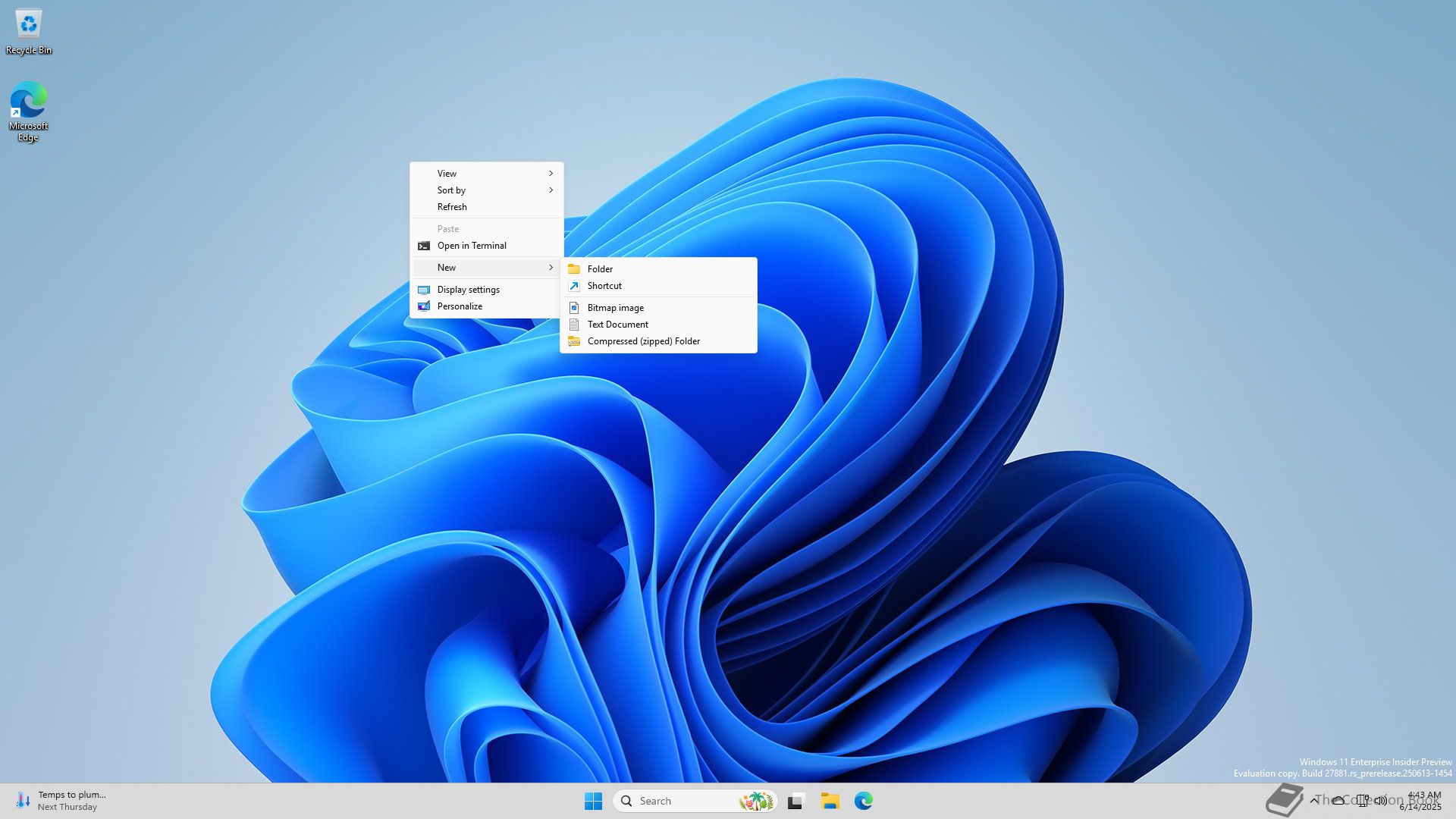Expand the View submenu
This screenshot has height=819, width=1456.
pyautogui.click(x=485, y=174)
